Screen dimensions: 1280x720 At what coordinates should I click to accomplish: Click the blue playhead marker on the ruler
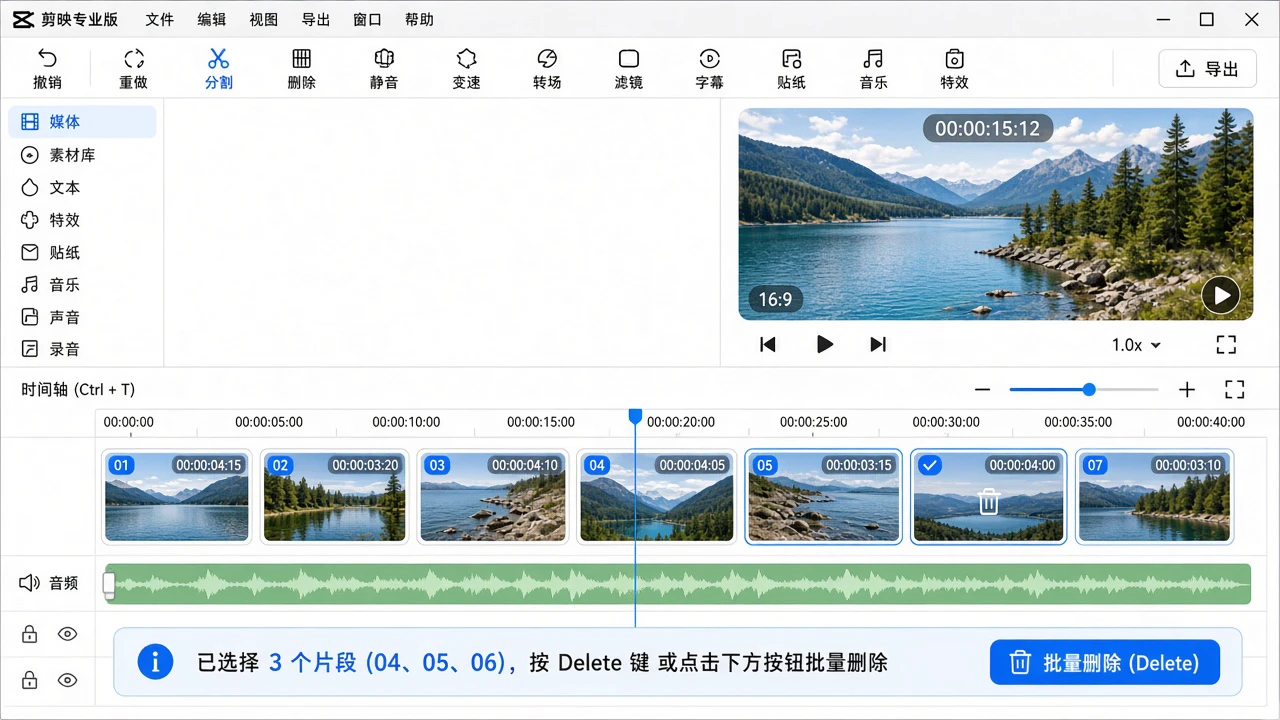tap(635, 415)
